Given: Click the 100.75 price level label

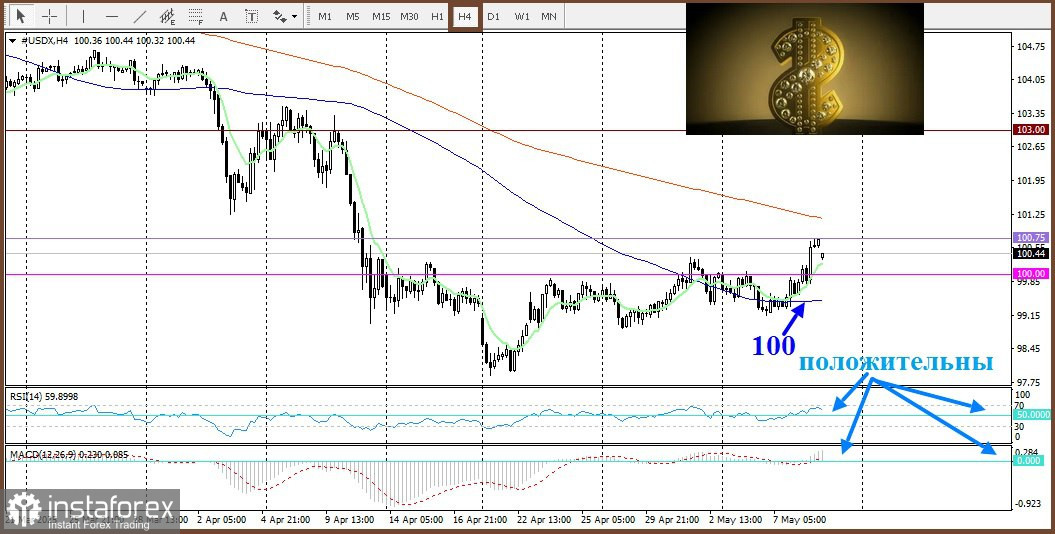Looking at the screenshot, I should [x=1031, y=237].
